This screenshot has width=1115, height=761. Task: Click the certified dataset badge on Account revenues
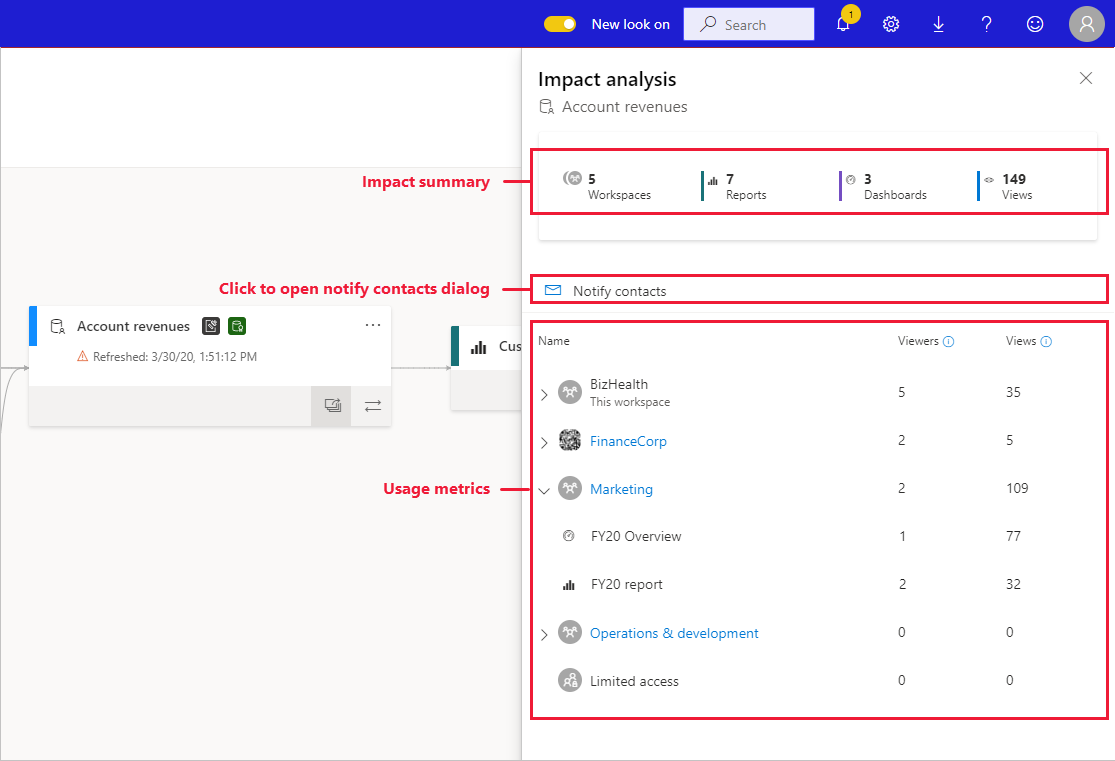click(x=237, y=326)
